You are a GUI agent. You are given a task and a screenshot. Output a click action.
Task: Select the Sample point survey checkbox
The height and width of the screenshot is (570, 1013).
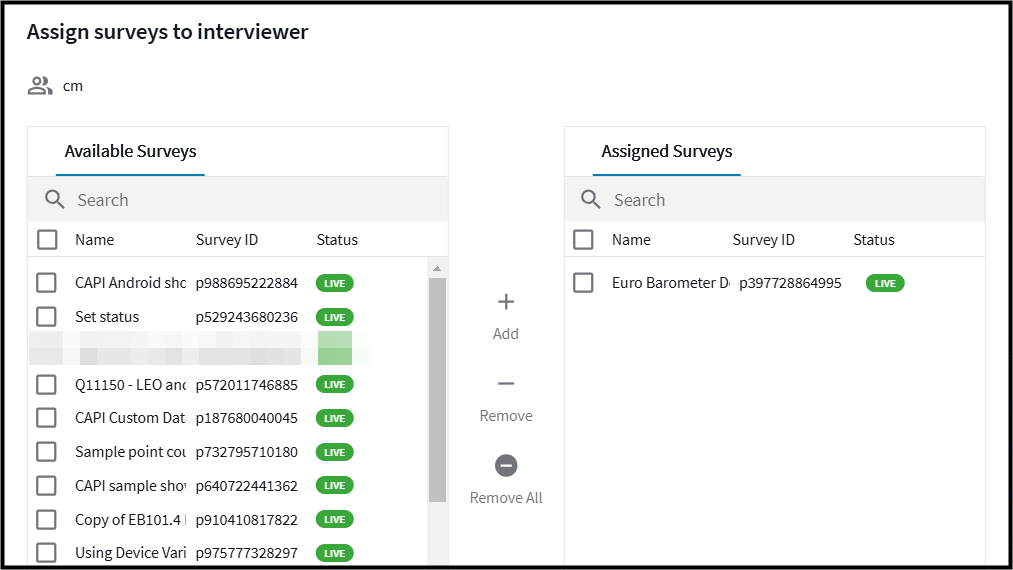coord(47,452)
